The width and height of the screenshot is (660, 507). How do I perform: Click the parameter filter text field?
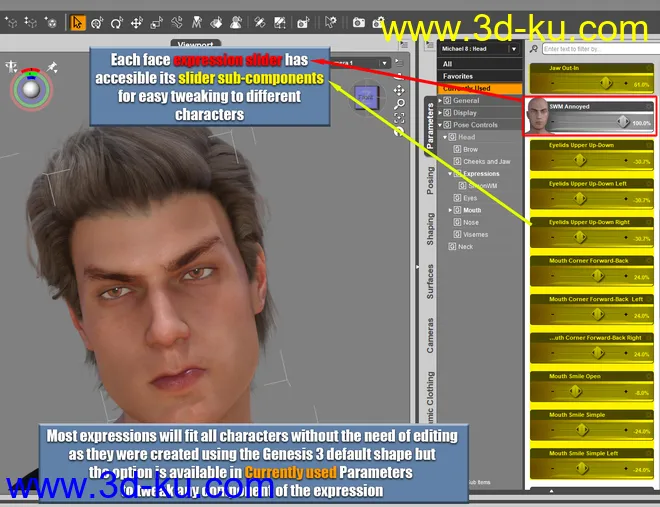590,48
